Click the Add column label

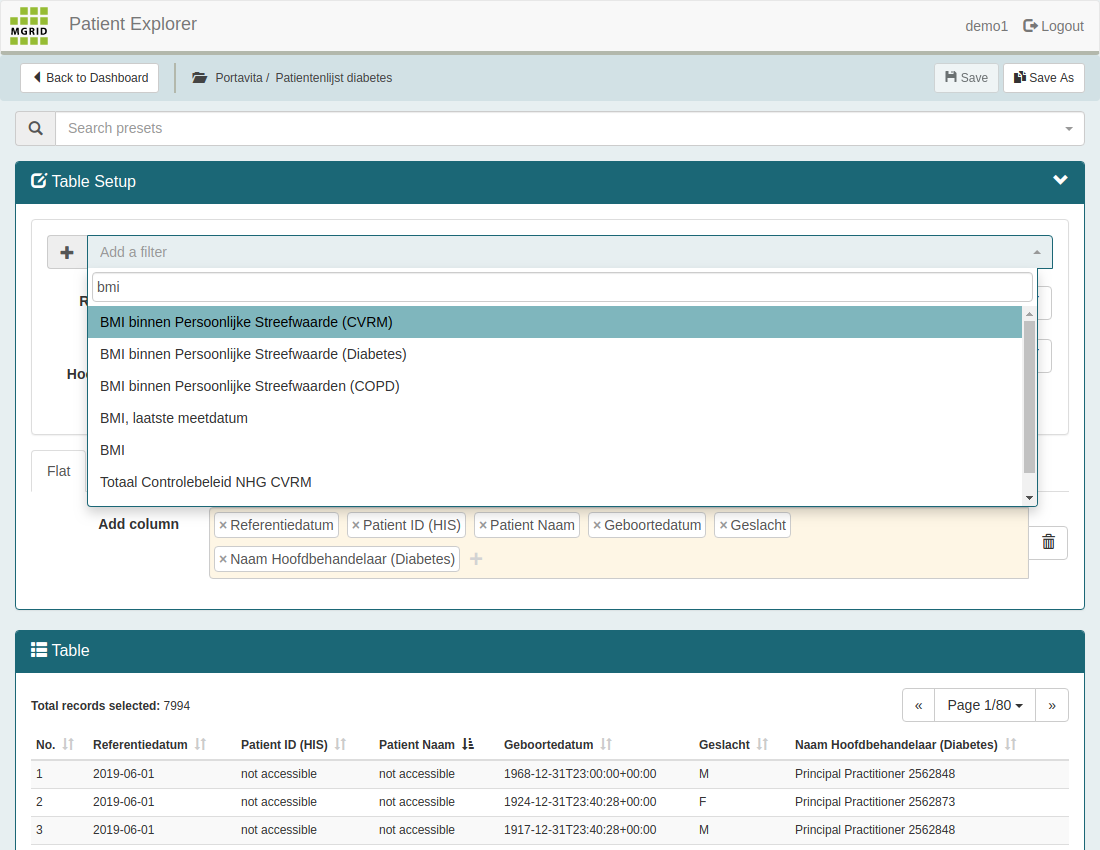[x=138, y=525]
